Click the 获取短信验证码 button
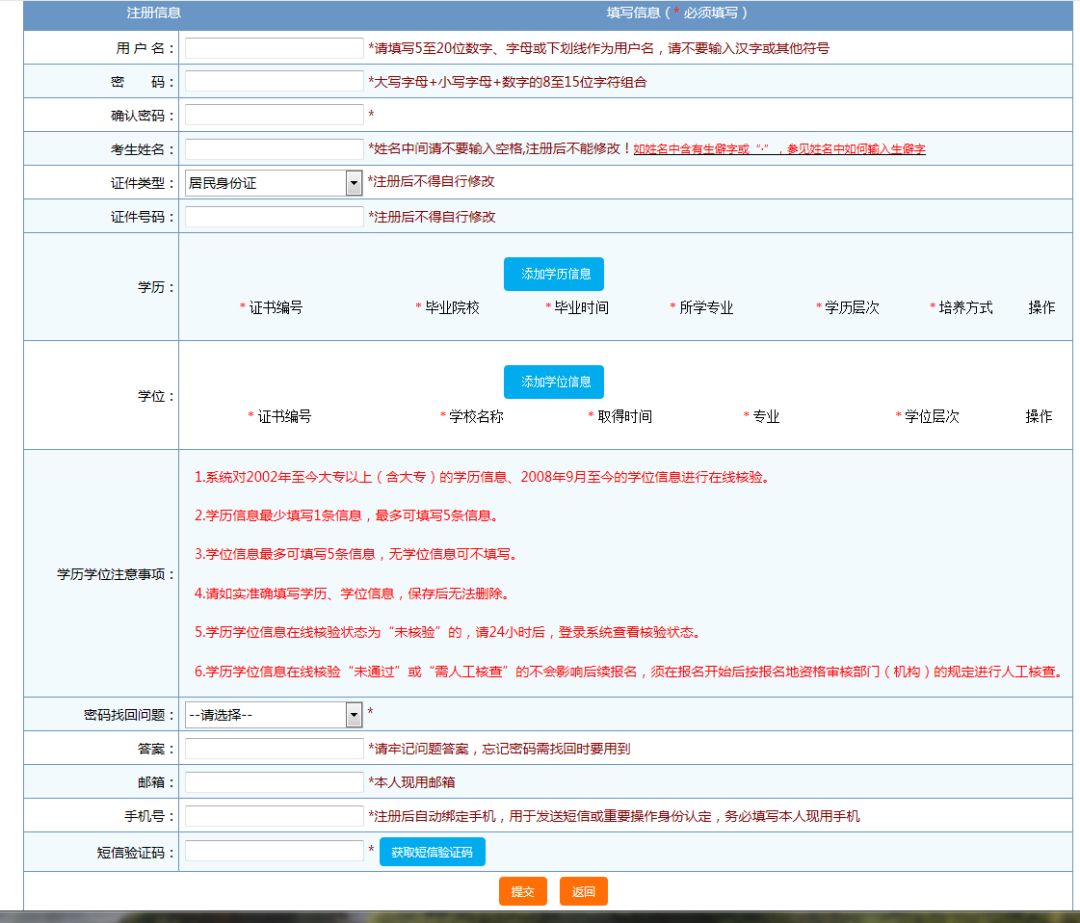Image resolution: width=1080 pixels, height=923 pixels. tap(432, 852)
